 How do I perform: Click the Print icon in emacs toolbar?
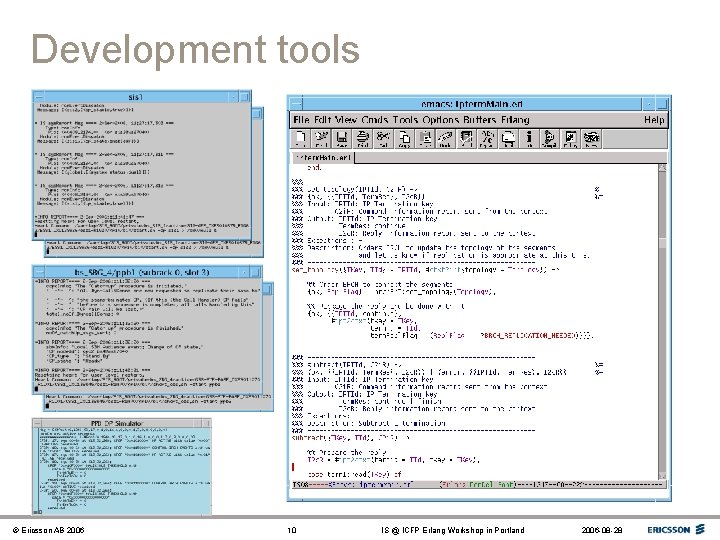(x=362, y=138)
